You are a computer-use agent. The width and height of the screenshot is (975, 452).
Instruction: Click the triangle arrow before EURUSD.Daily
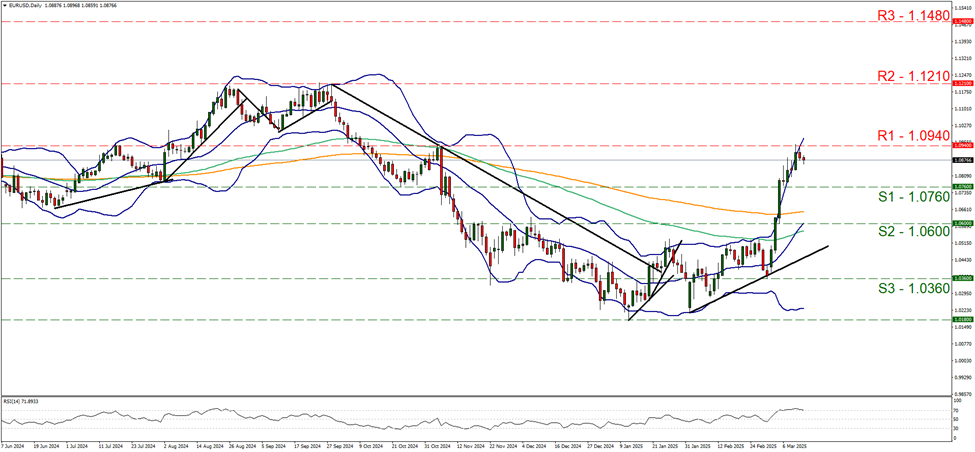4,5
